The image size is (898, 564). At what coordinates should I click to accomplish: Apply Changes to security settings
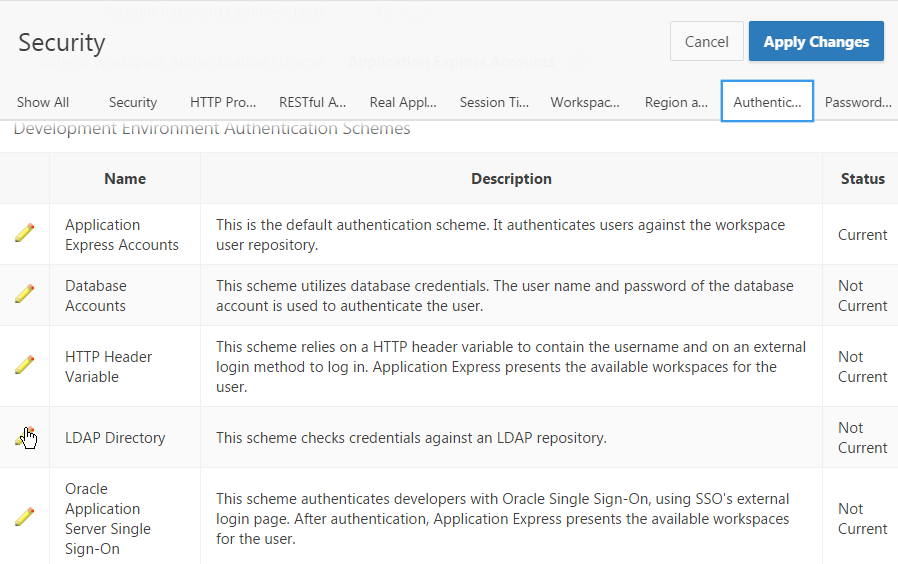(x=816, y=41)
